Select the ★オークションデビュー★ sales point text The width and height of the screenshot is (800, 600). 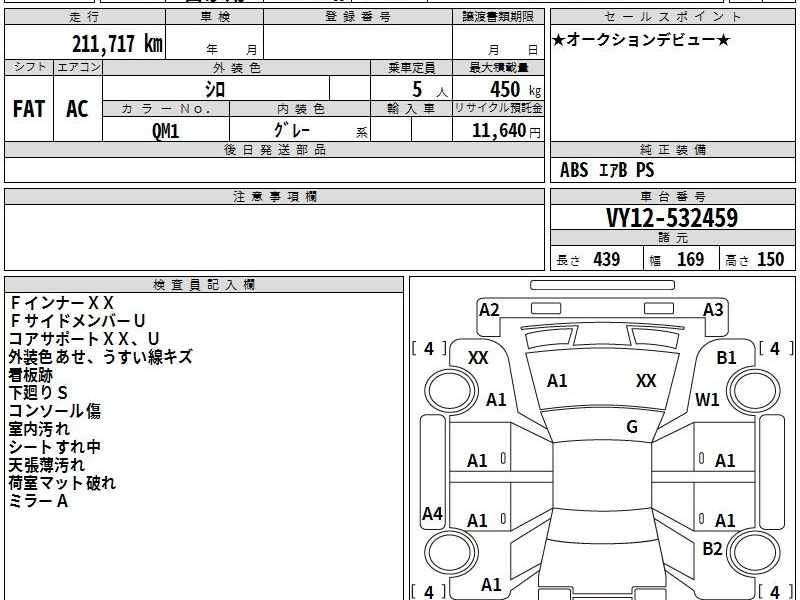coord(641,40)
